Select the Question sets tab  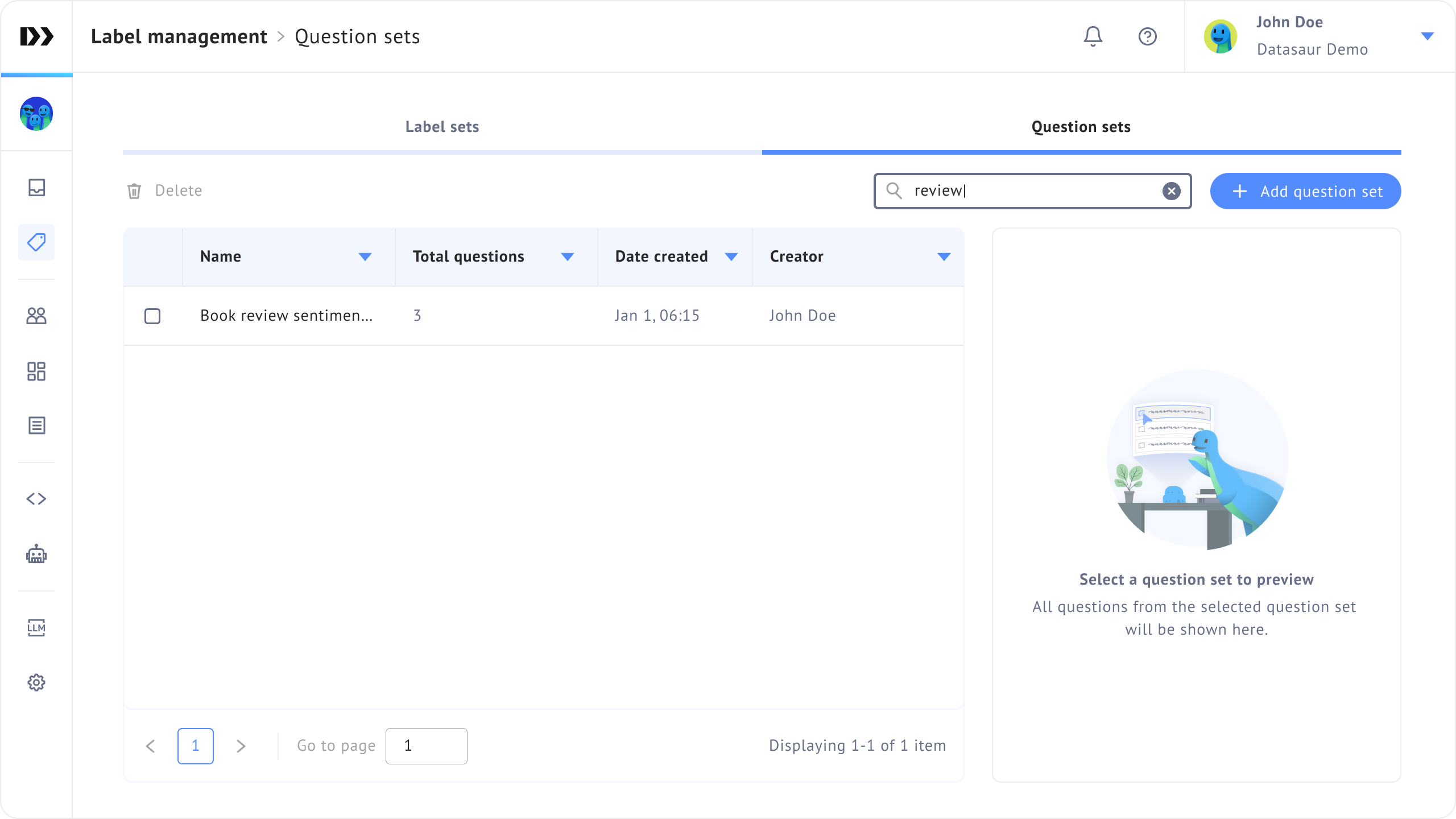pyautogui.click(x=1081, y=127)
